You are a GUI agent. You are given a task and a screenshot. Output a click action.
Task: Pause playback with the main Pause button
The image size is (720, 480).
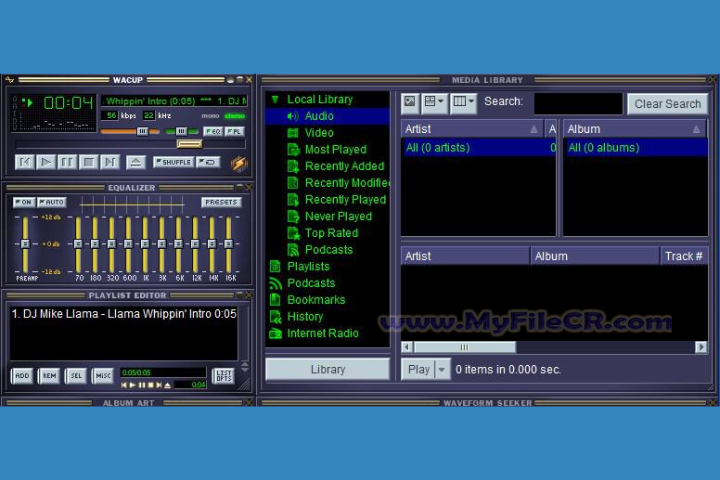67,162
